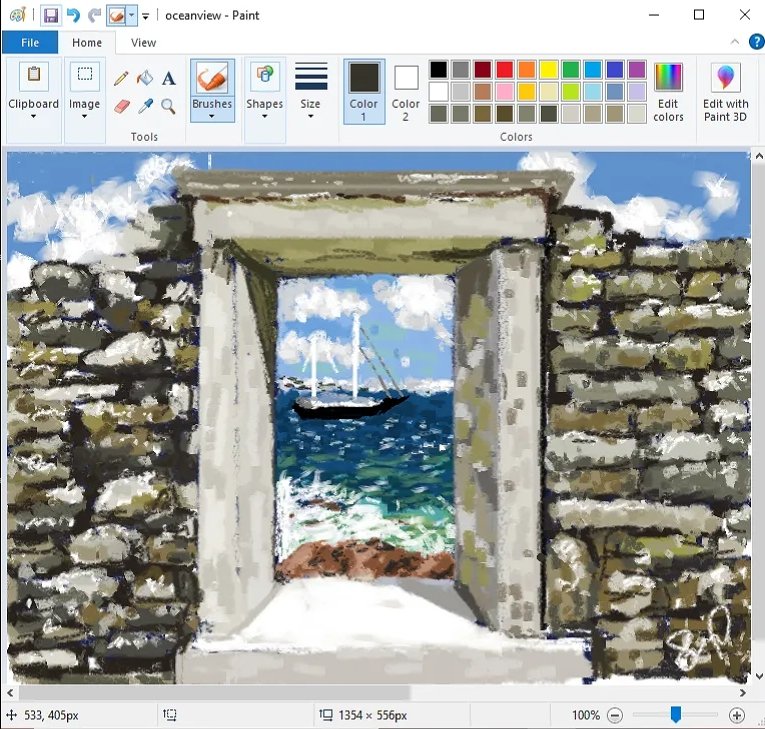Screen dimensions: 765x729
Task: Pick the dark red color swatch
Action: point(483,69)
